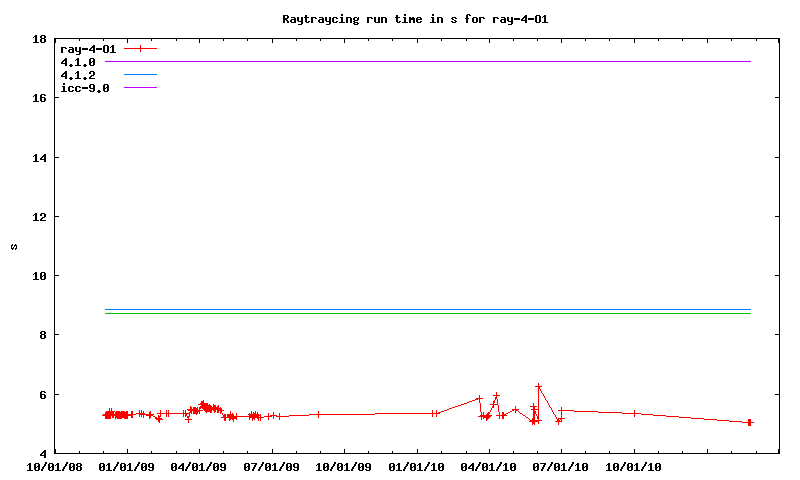Click the 10/01/08 x-axis date label
Image resolution: width=800 pixels, height=480 pixels.
[x=54, y=466]
